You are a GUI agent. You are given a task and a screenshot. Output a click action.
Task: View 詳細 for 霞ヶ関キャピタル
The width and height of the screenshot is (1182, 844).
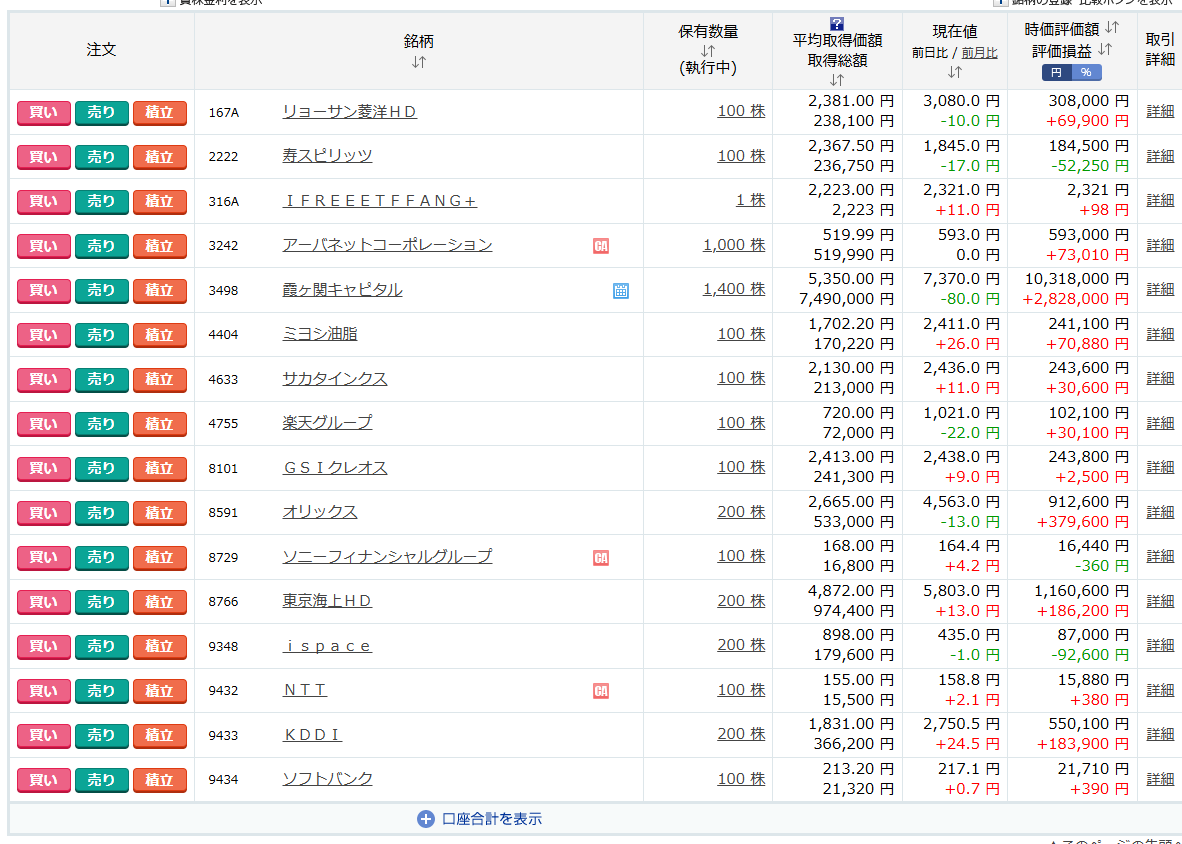click(1160, 289)
